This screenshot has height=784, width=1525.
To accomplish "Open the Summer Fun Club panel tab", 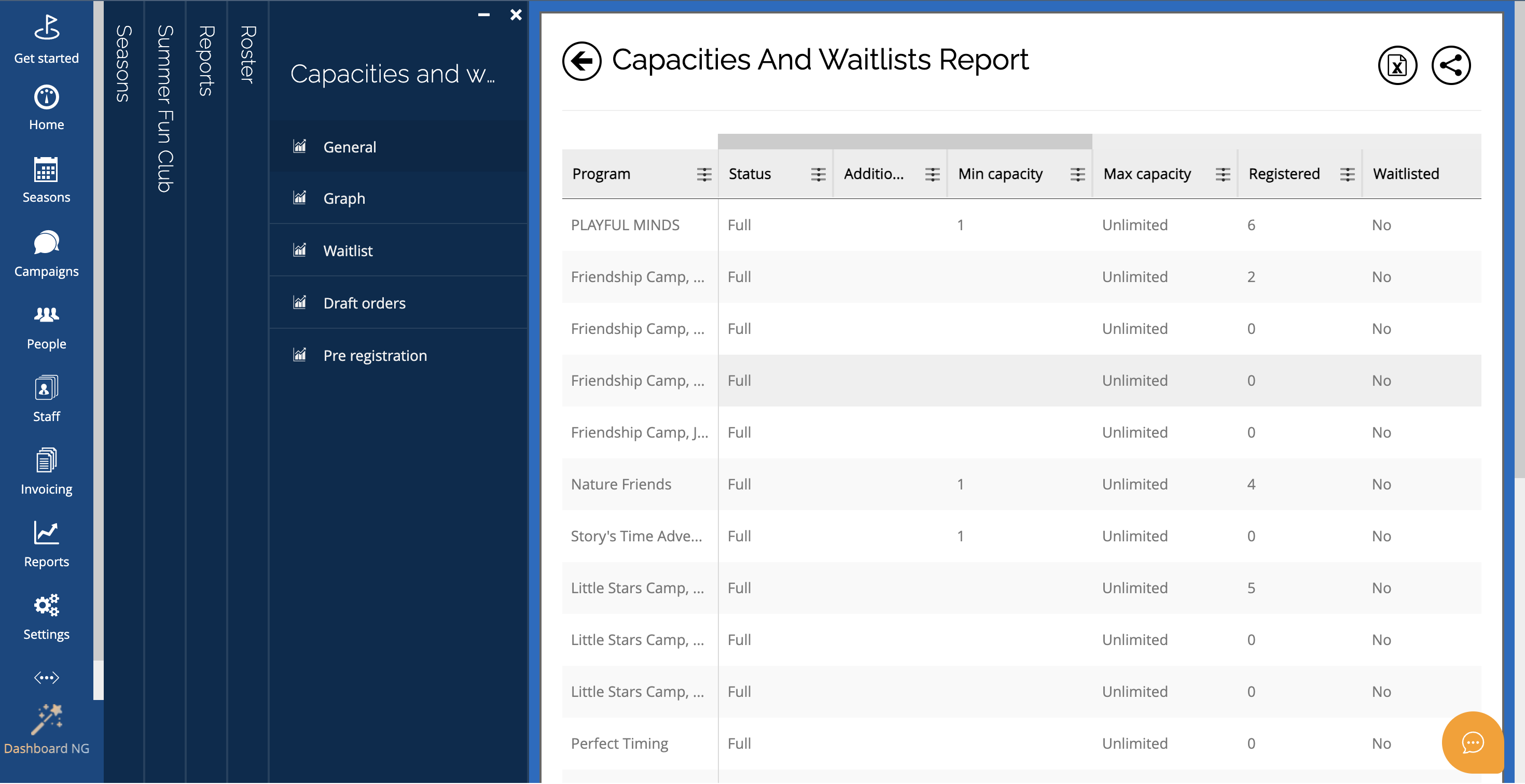I will coord(165,109).
